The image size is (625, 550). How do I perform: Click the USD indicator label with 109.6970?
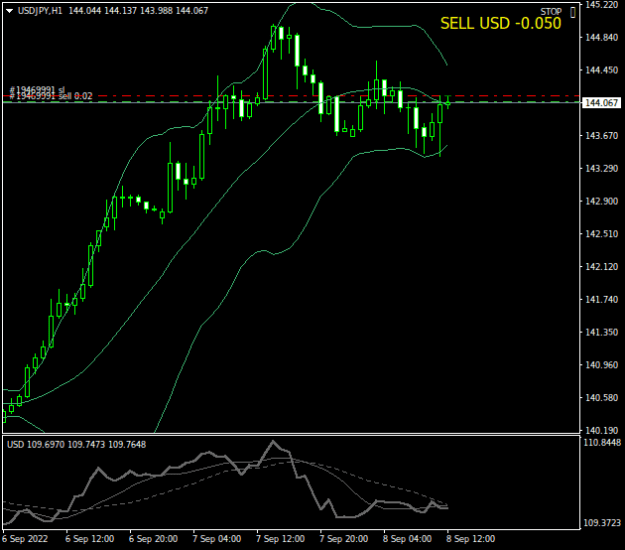pyautogui.click(x=77, y=444)
